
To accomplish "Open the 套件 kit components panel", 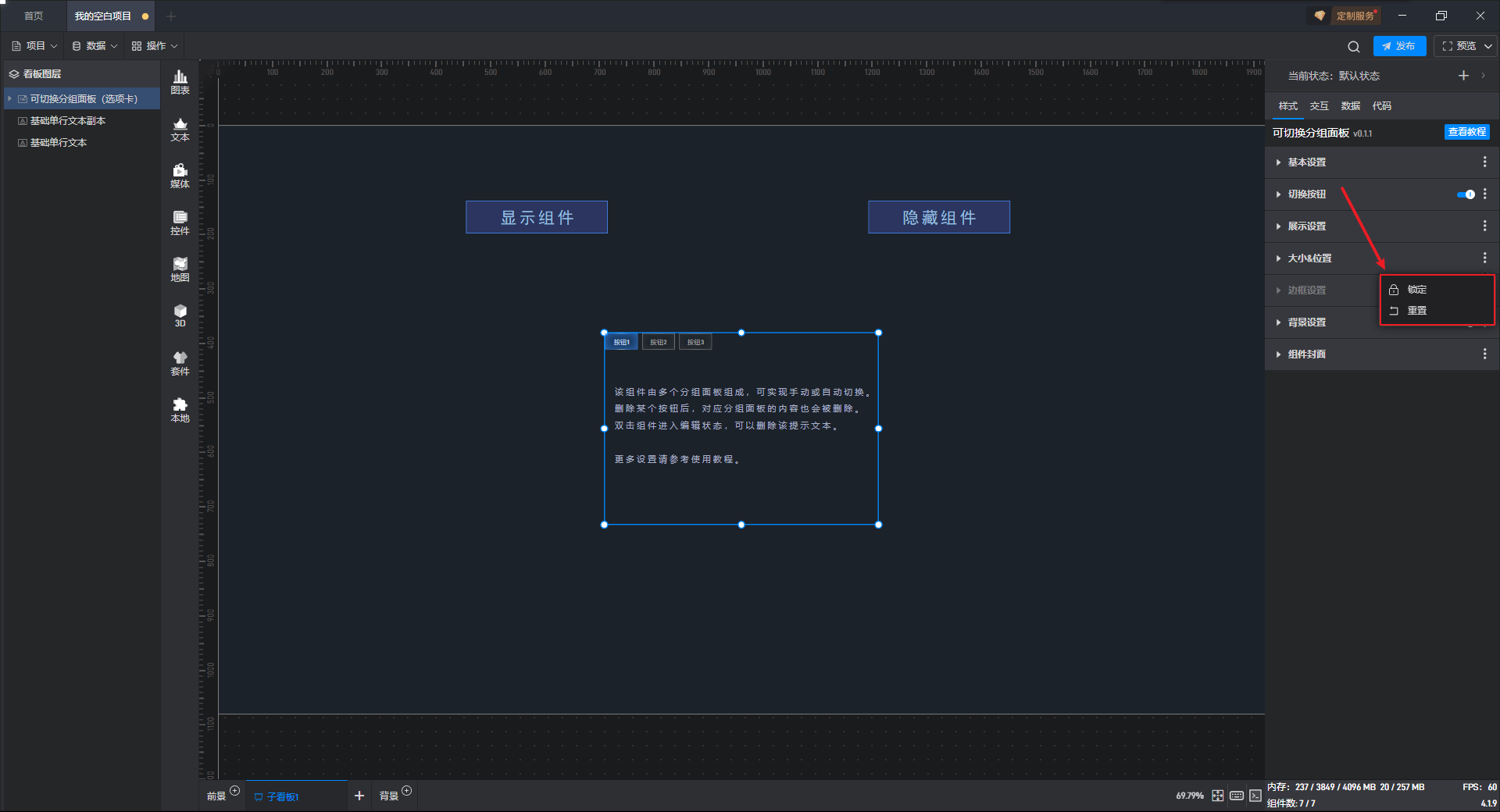I will pyautogui.click(x=180, y=363).
